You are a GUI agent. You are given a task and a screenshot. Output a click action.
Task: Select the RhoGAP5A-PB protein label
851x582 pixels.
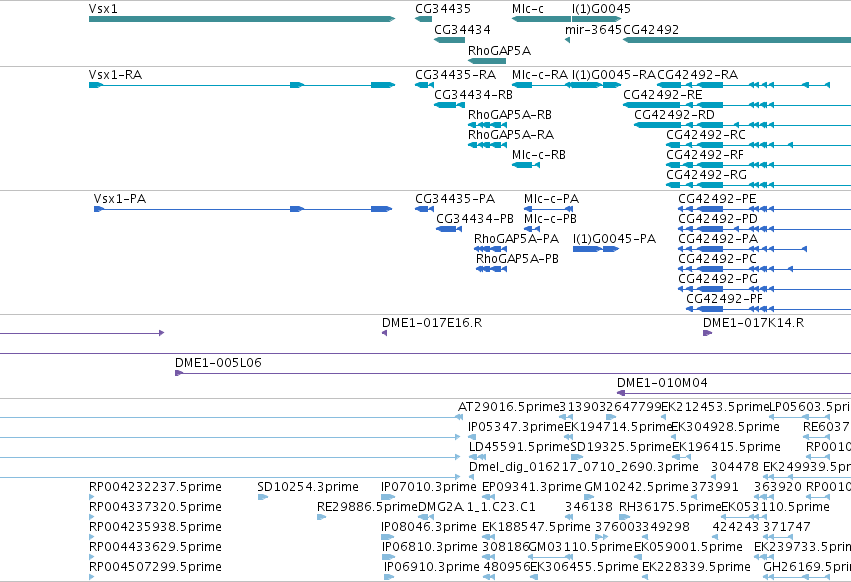(517, 258)
